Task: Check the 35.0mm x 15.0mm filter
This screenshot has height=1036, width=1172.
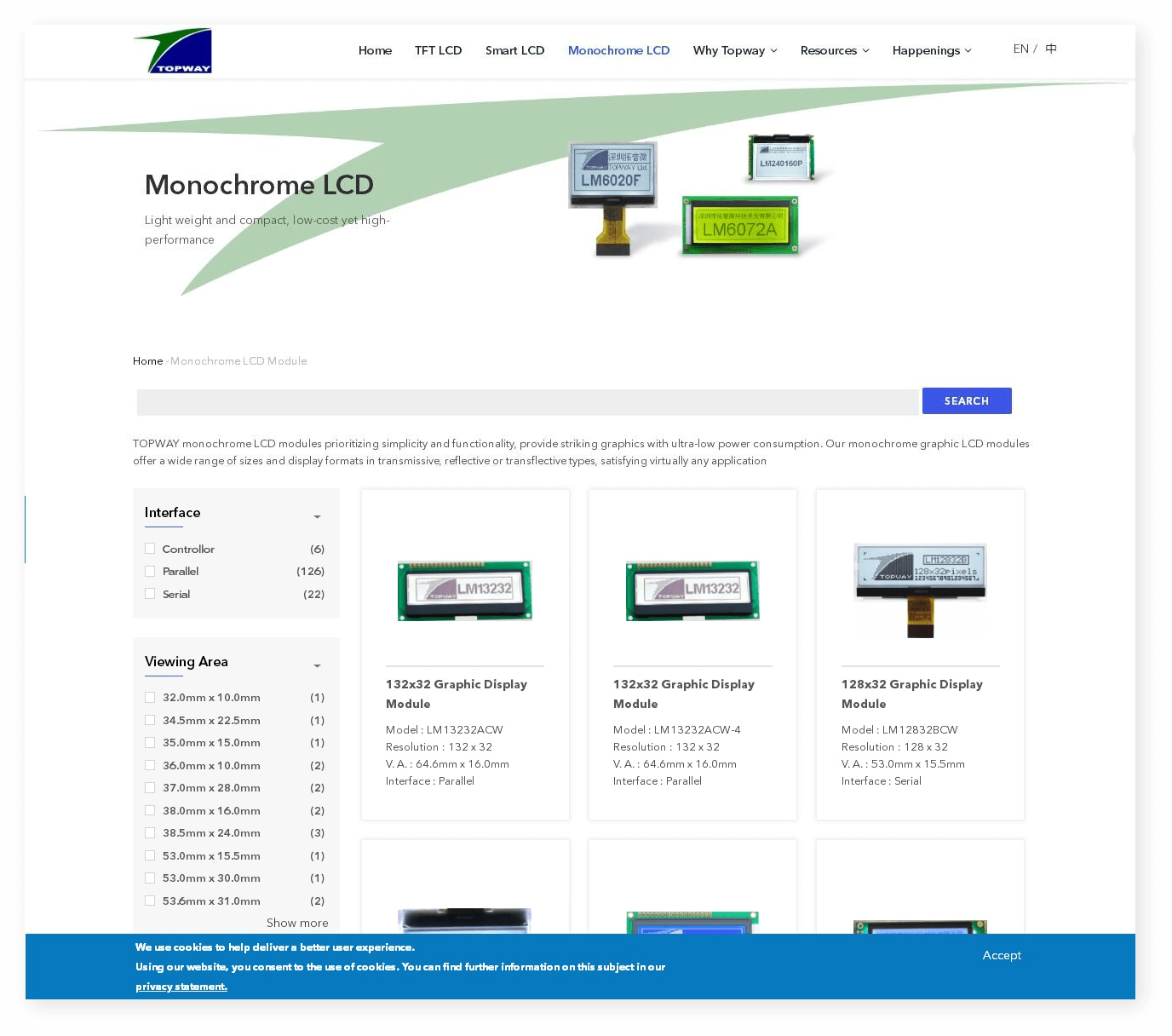Action: click(150, 743)
